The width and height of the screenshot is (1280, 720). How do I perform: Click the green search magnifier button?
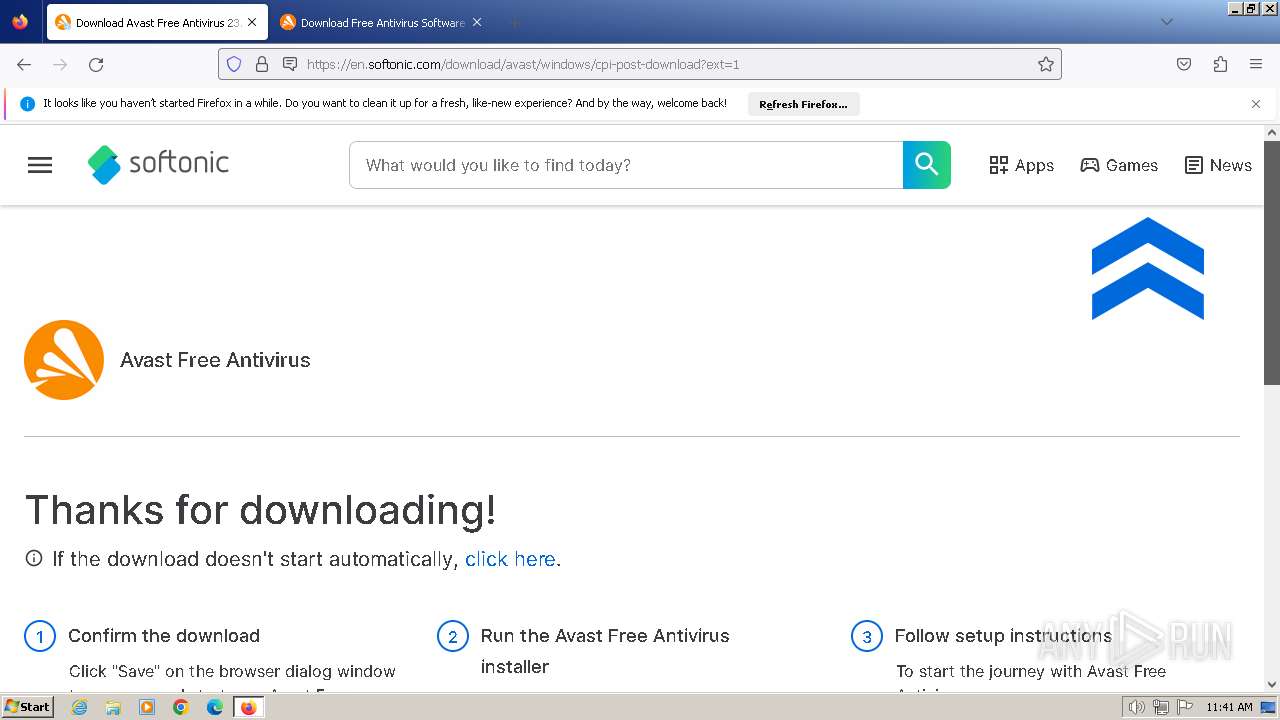(926, 165)
